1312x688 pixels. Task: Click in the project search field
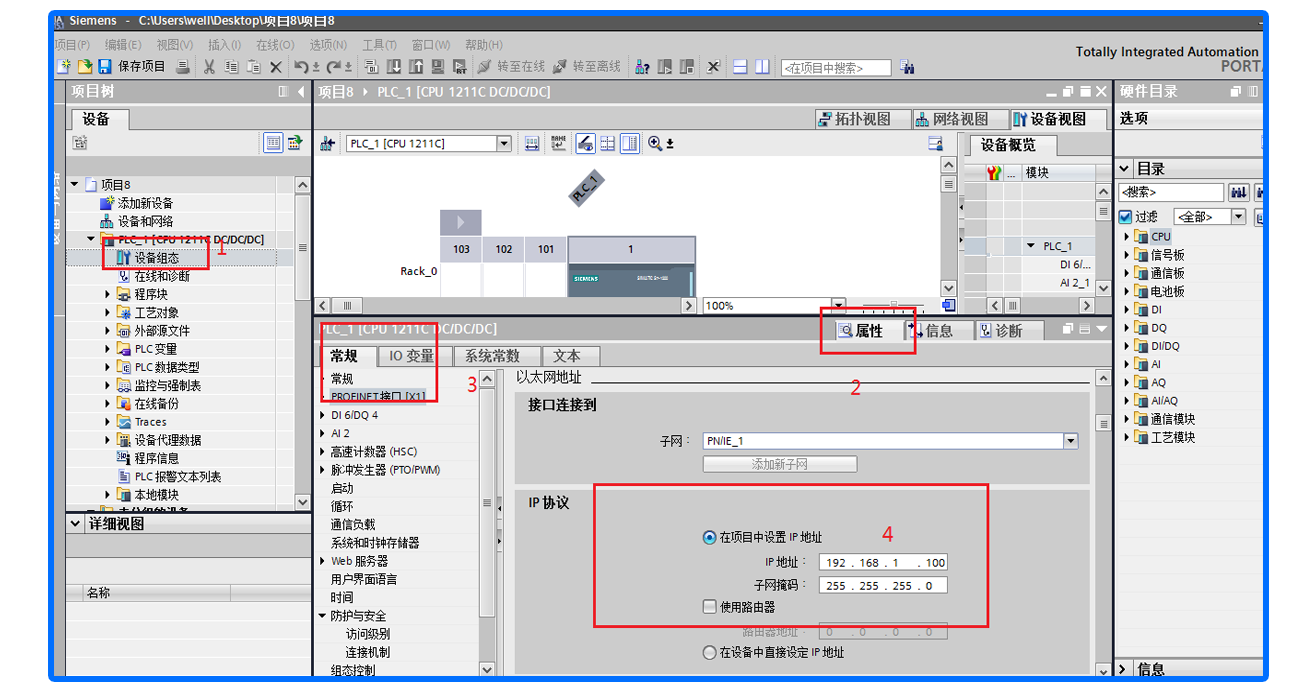tap(836, 68)
